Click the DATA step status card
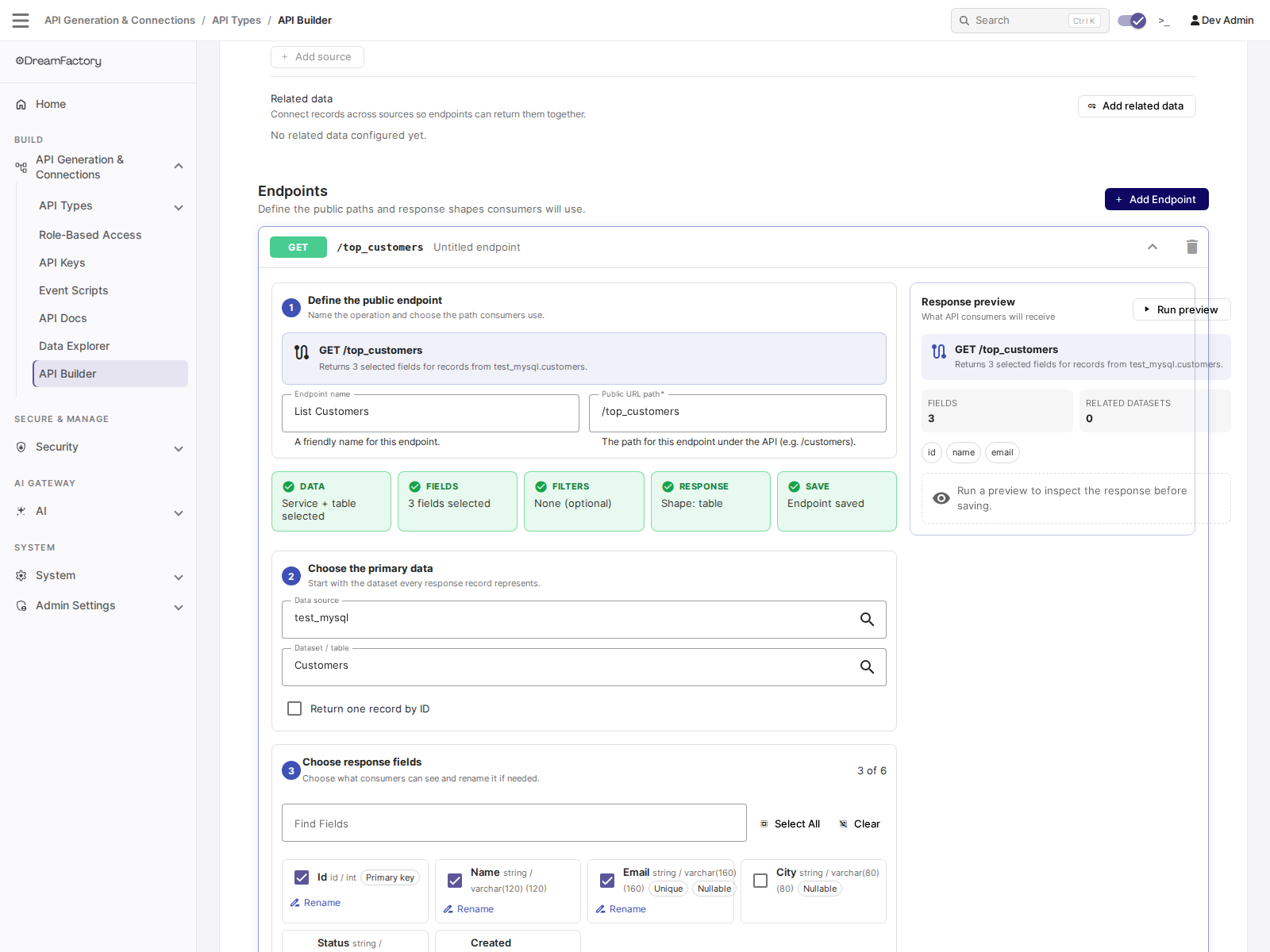The image size is (1270, 952). click(x=331, y=501)
